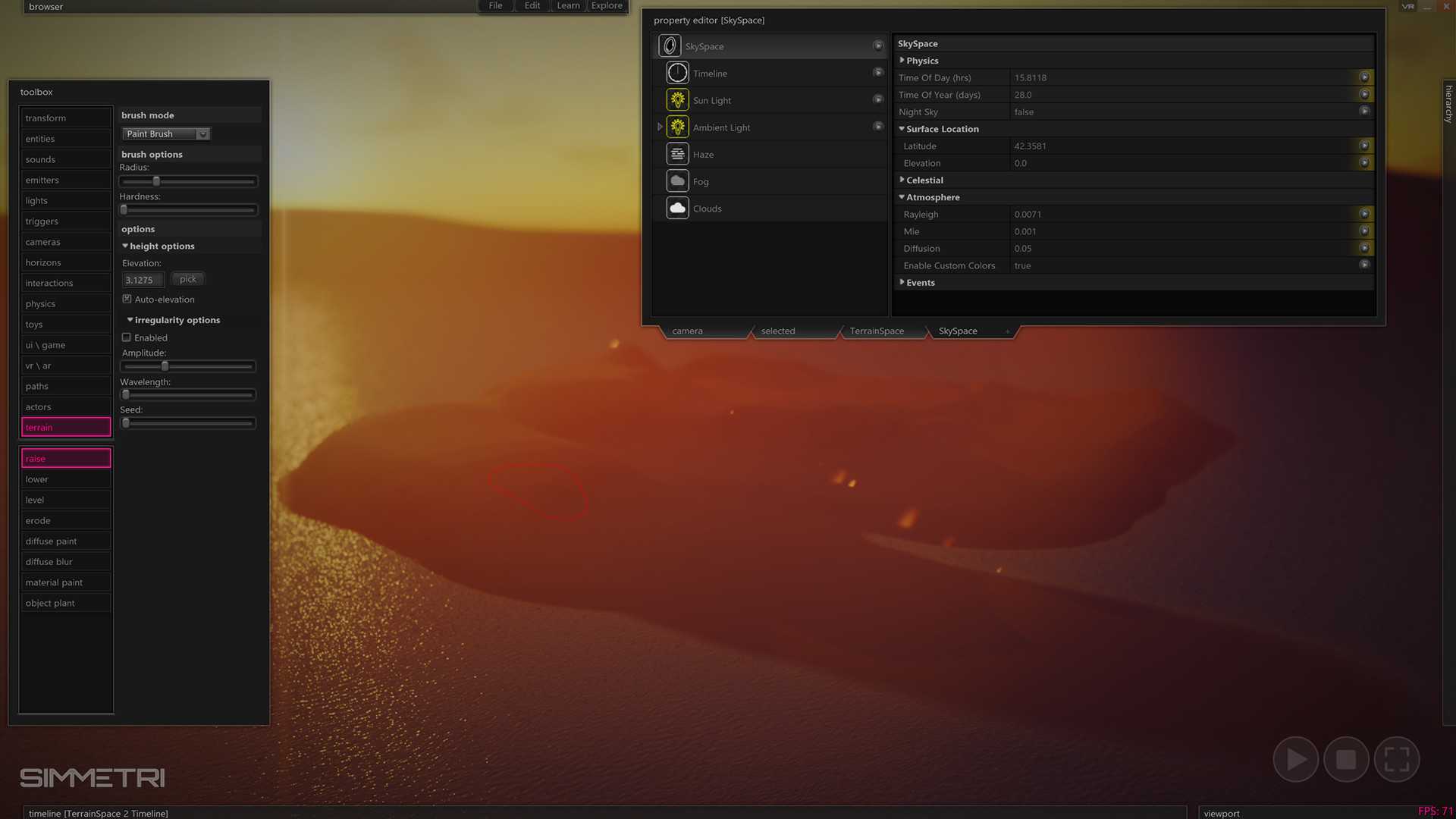Image resolution: width=1456 pixels, height=819 pixels.
Task: Click the arrow button on Ambient Light row
Action: [878, 126]
